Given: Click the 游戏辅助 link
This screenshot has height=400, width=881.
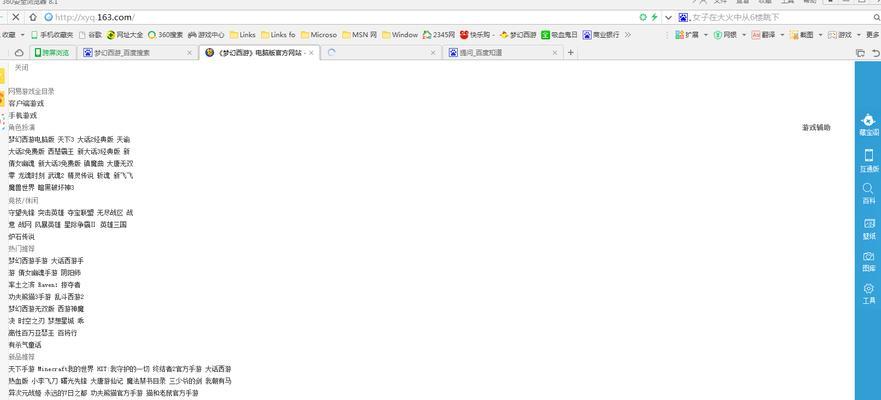Looking at the screenshot, I should [816, 128].
